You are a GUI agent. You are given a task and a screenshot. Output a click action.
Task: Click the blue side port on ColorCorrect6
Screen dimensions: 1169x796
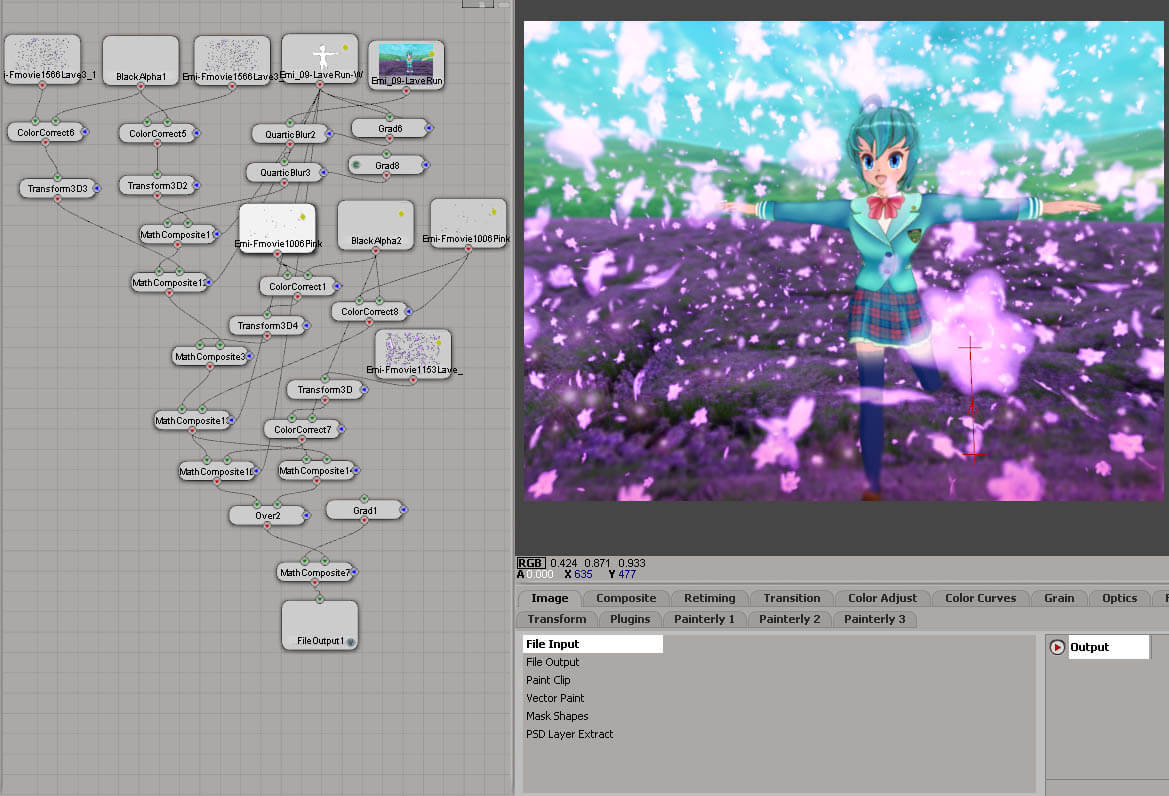click(85, 132)
